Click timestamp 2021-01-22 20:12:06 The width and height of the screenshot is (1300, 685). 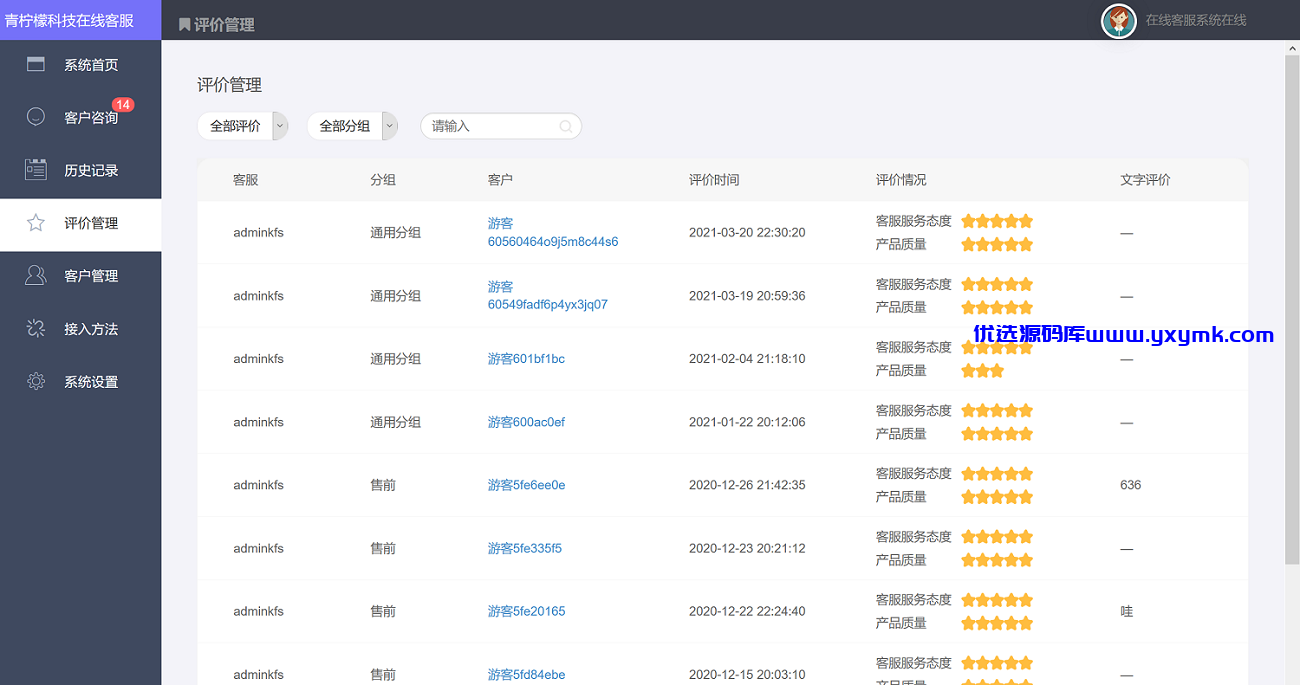pos(747,422)
